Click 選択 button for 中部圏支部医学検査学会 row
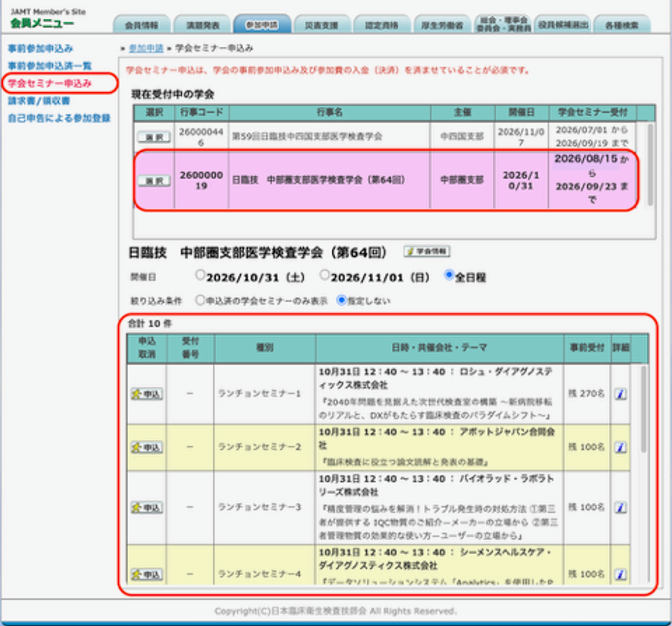Viewport: 672px width, 626px height. click(154, 181)
